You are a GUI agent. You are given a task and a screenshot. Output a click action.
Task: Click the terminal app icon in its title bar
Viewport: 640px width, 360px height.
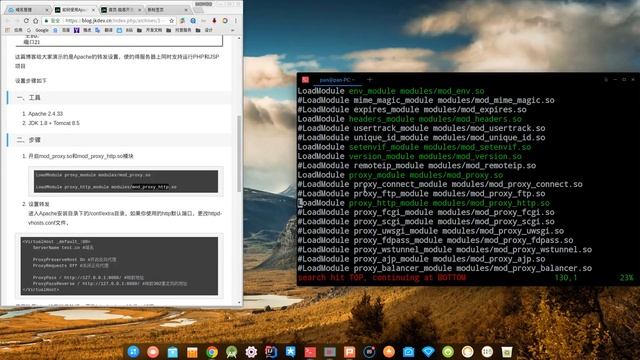point(305,80)
